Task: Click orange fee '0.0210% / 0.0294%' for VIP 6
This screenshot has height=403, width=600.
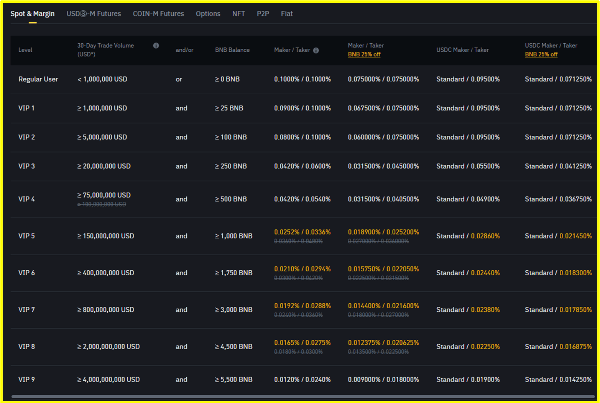Action: point(302,269)
